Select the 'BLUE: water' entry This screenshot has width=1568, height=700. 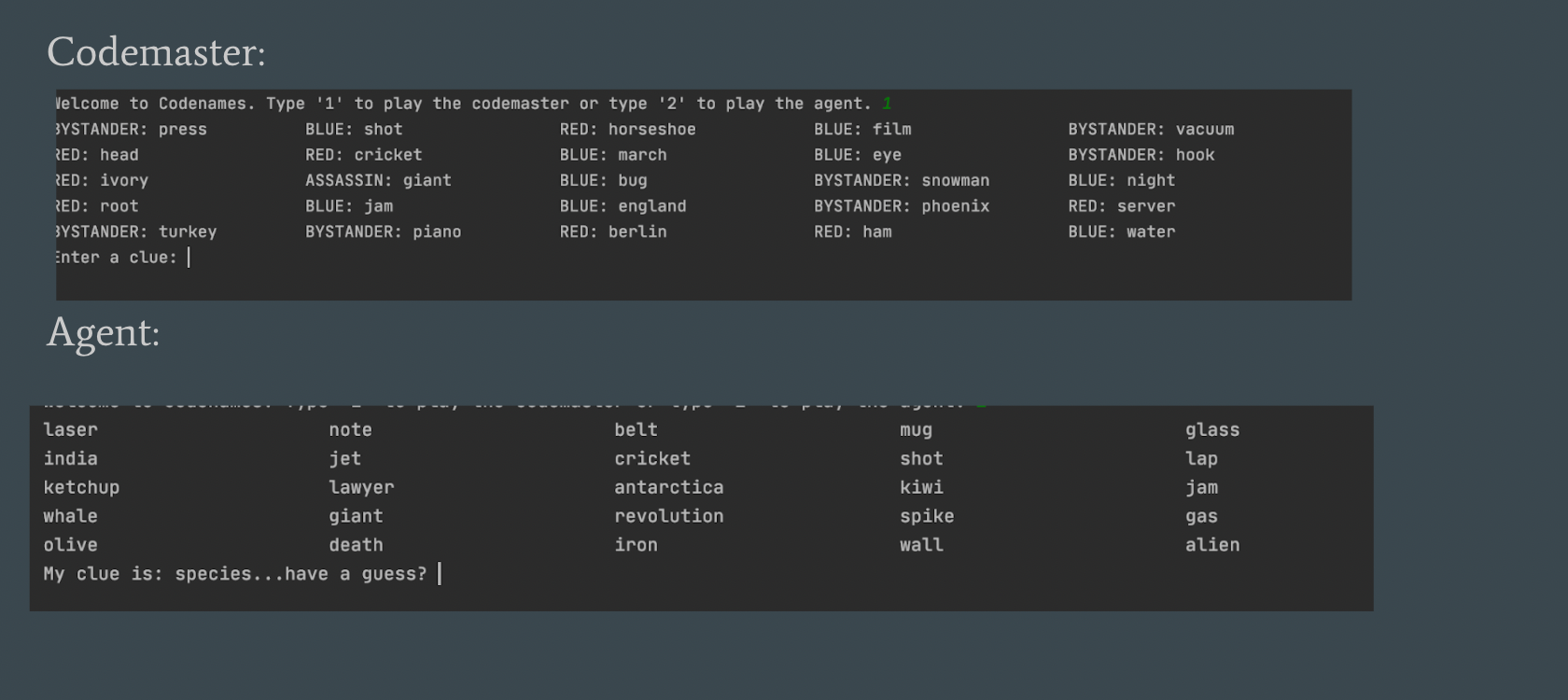point(1121,231)
